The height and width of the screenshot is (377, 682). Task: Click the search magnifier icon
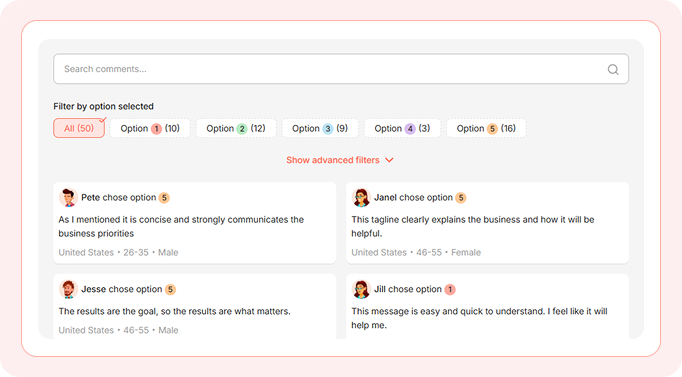[613, 69]
